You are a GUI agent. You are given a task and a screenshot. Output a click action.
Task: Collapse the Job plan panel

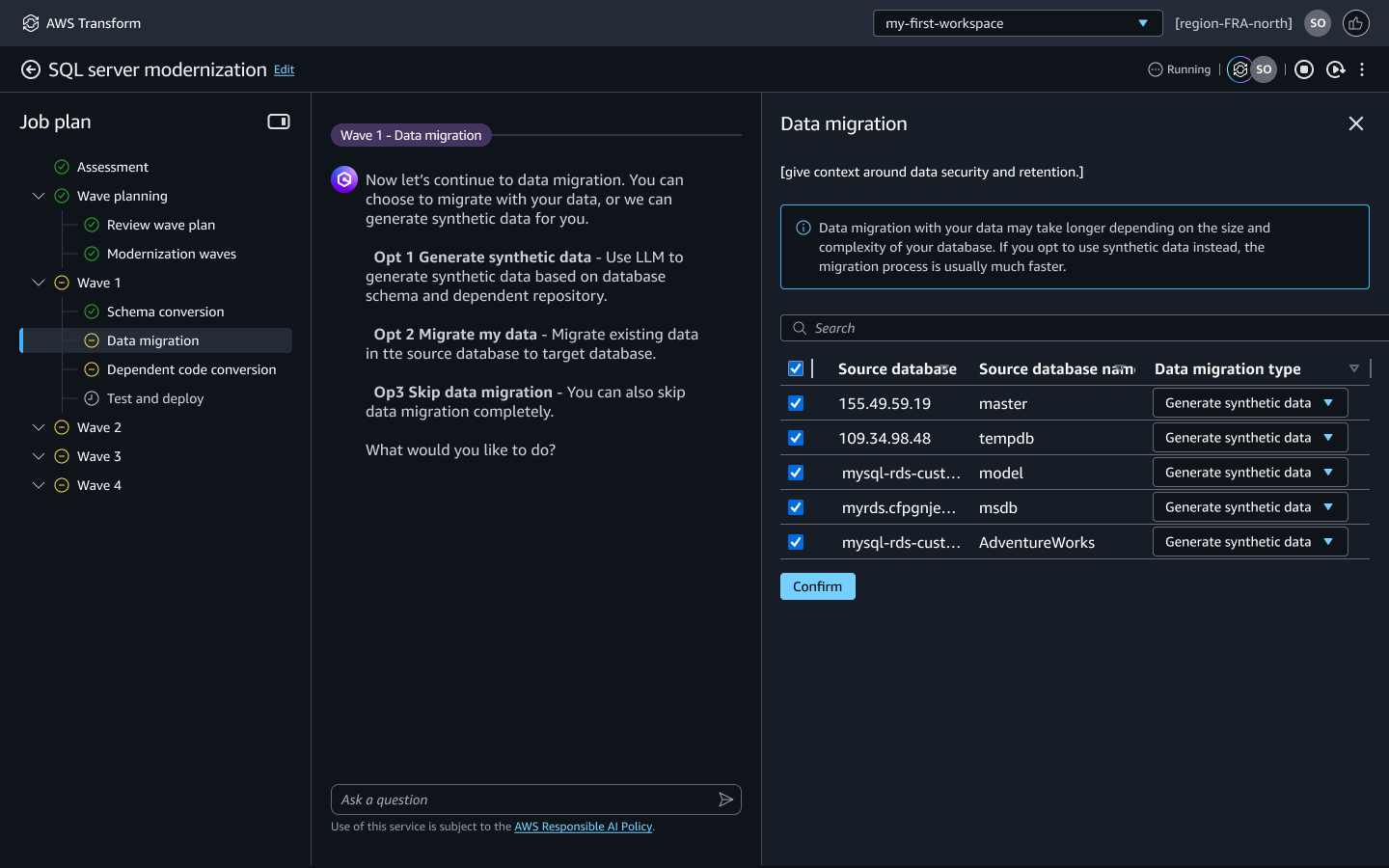pos(279,122)
